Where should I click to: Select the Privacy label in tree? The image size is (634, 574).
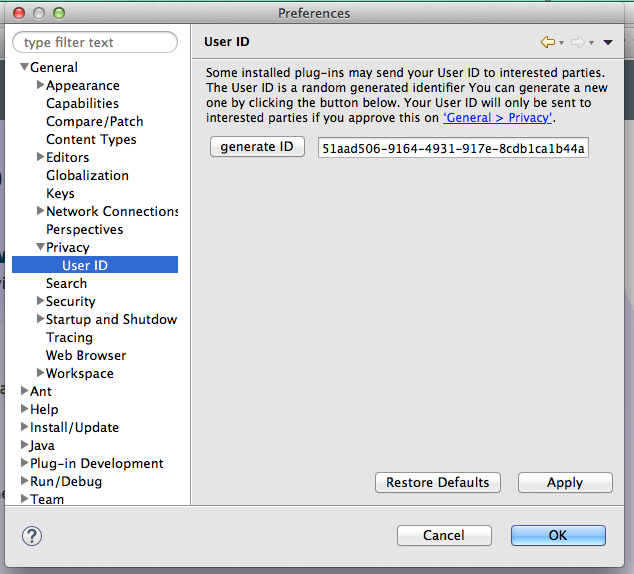point(68,247)
